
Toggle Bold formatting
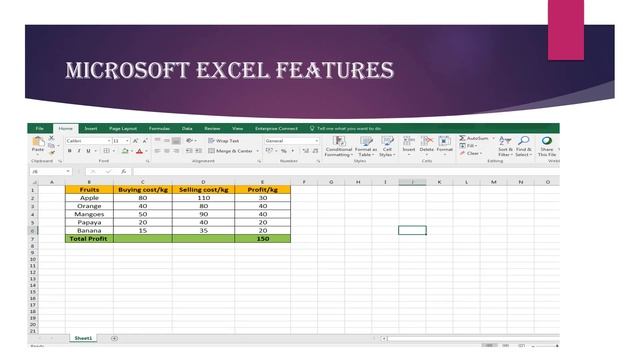70,151
